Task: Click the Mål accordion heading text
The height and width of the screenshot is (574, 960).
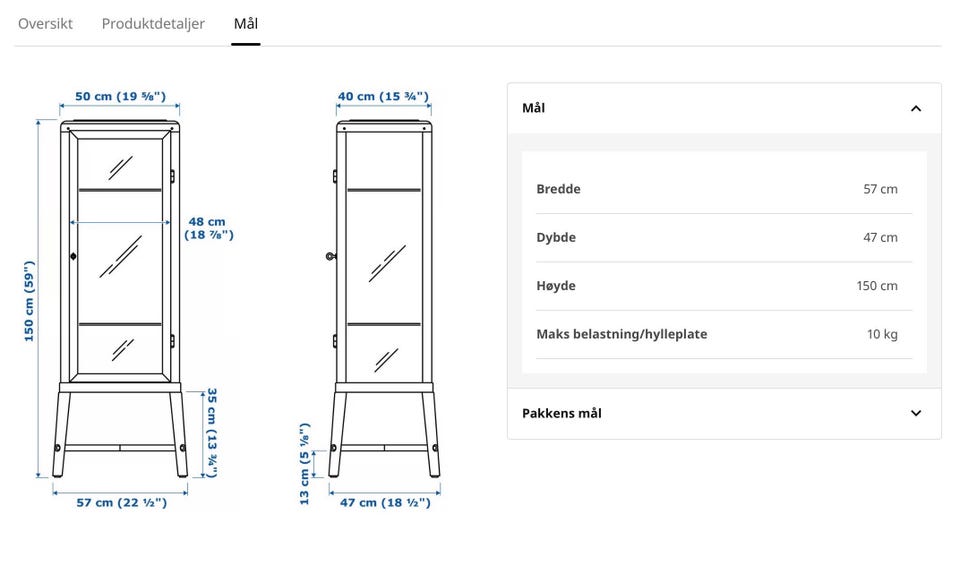Action: [533, 108]
